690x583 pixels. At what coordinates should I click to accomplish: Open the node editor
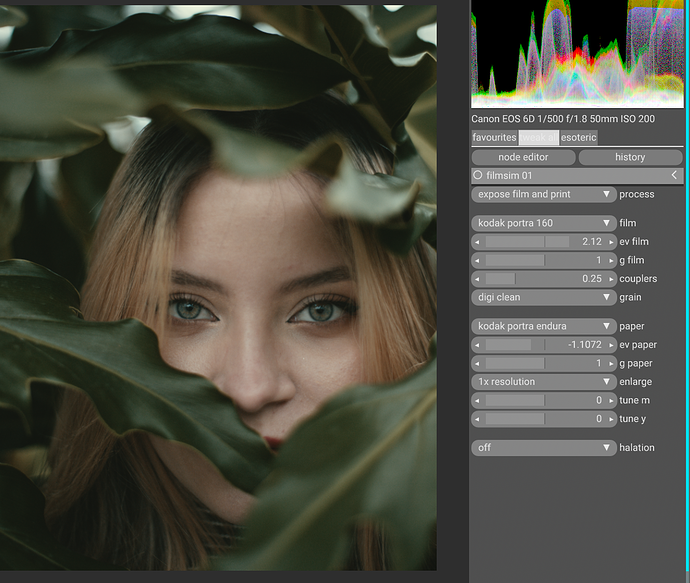(523, 157)
